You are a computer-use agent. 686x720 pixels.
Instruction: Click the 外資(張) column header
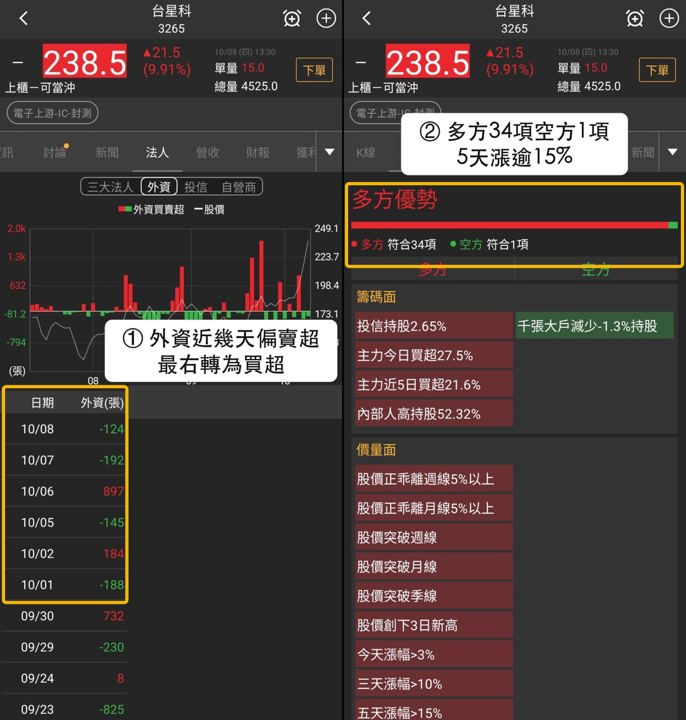[x=101, y=403]
